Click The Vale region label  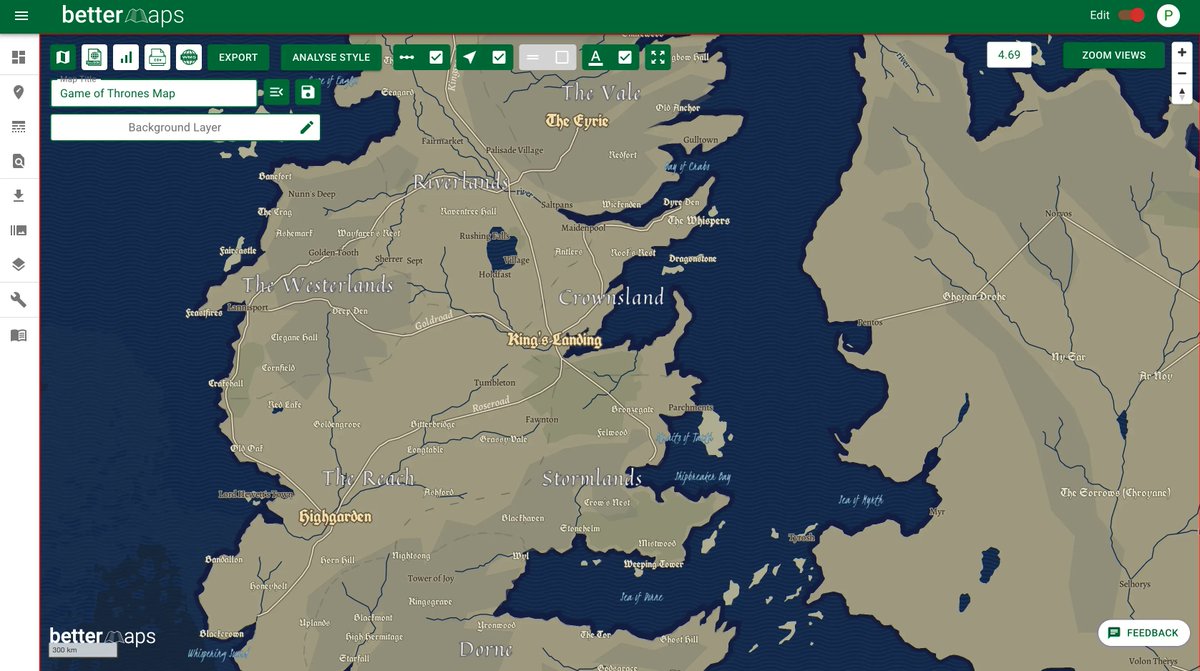pos(601,93)
